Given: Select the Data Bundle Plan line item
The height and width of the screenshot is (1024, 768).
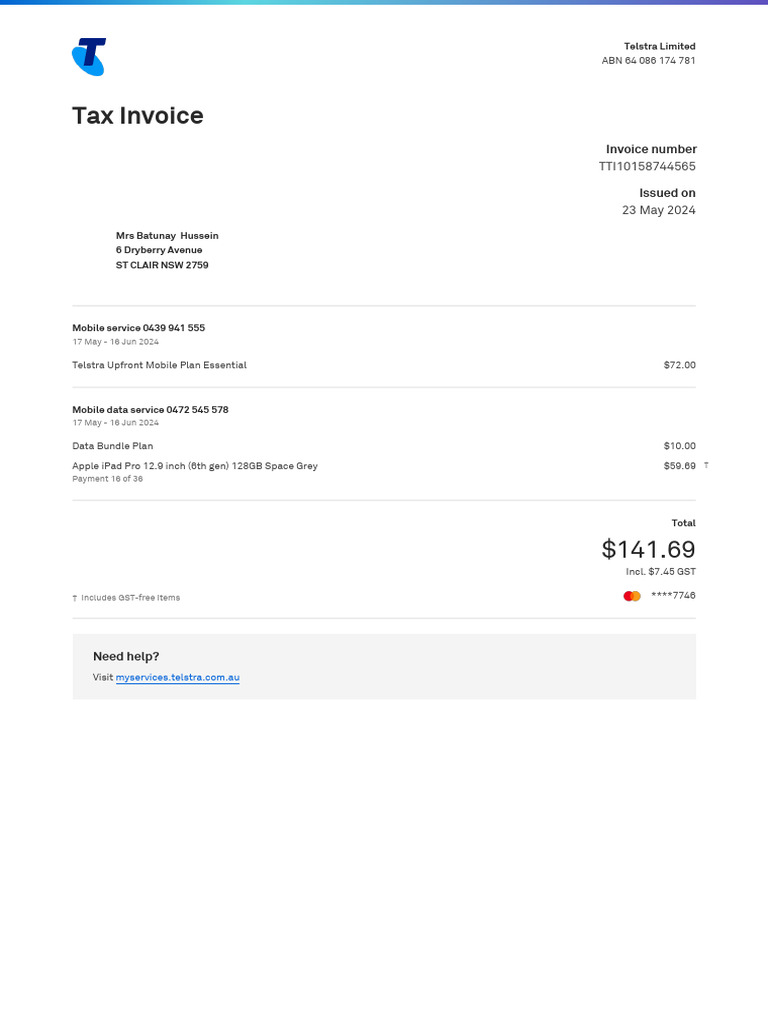Looking at the screenshot, I should coord(112,446).
